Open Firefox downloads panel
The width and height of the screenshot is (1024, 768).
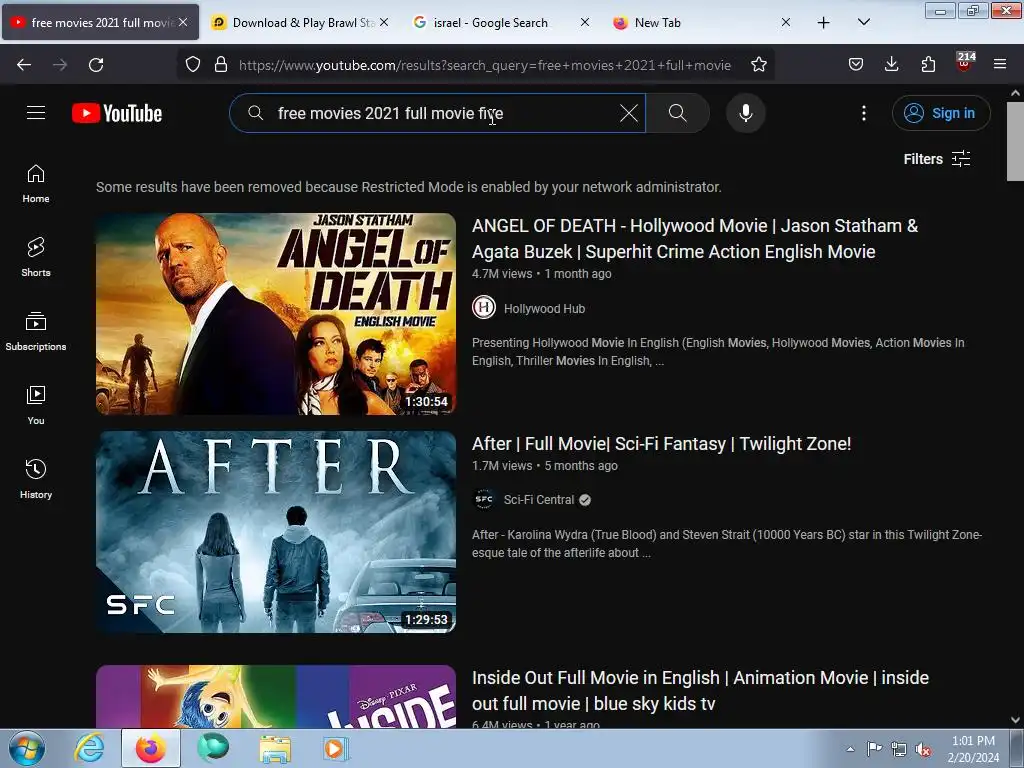(891, 65)
